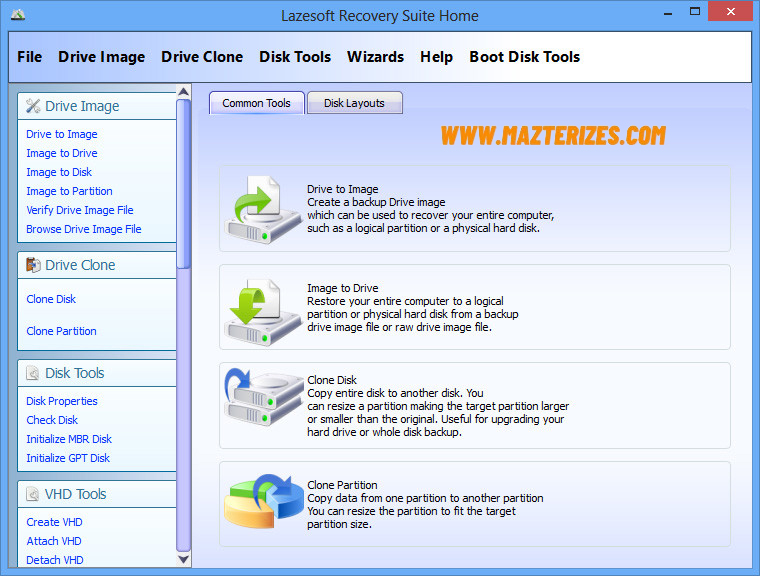Image resolution: width=760 pixels, height=576 pixels.
Task: Maximize the Lazesoft Recovery Suite window
Action: pyautogui.click(x=695, y=12)
